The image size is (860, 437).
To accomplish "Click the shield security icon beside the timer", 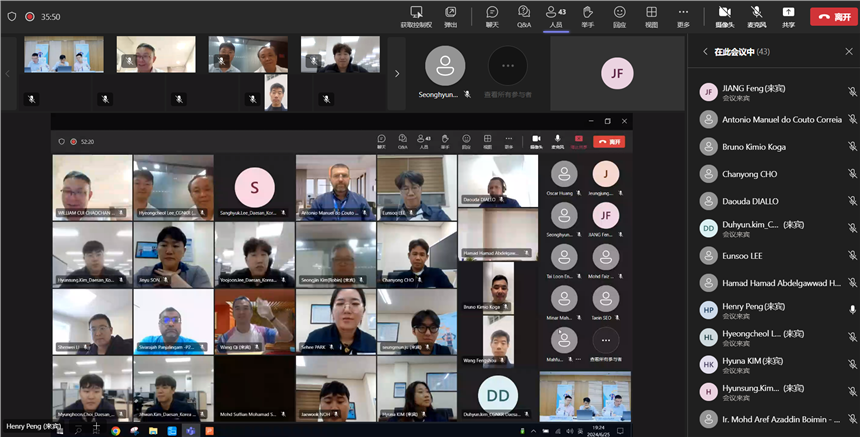I will pos(12,17).
